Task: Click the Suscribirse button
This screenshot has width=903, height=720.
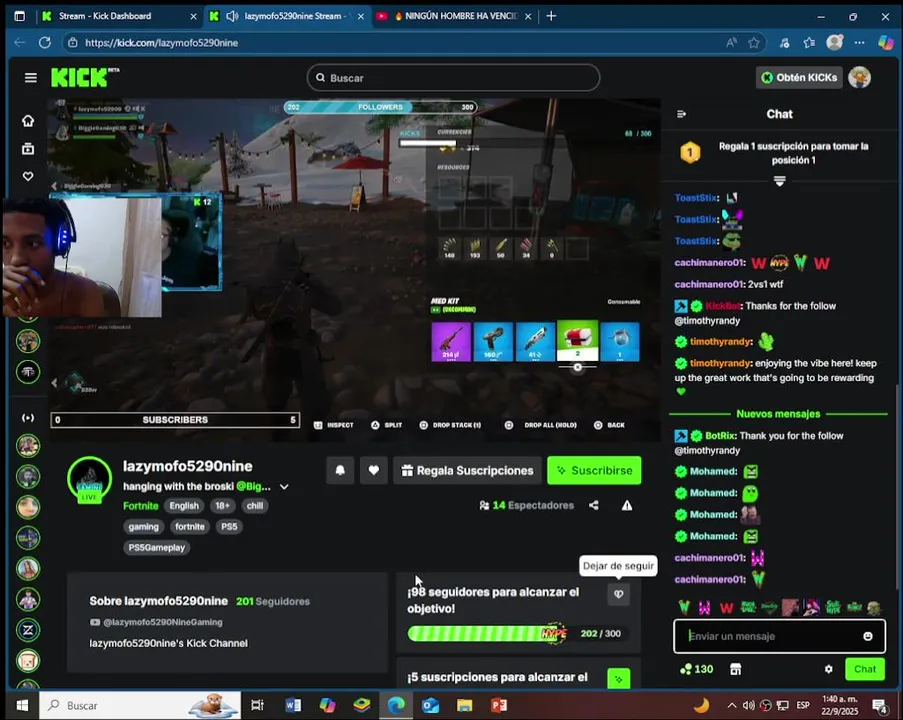Action: pos(594,471)
